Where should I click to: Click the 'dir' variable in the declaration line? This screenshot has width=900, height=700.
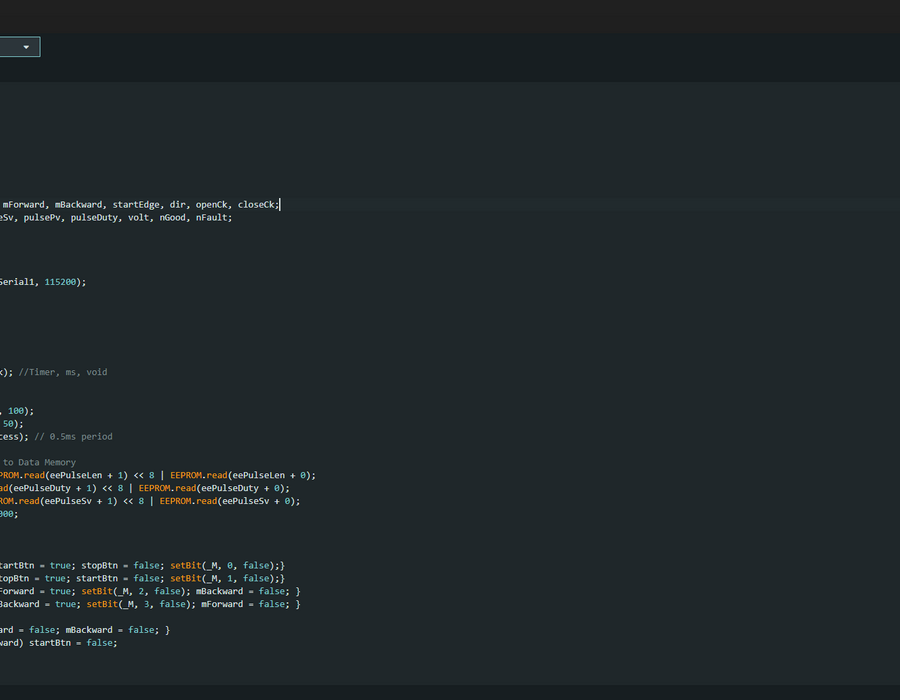(177, 205)
